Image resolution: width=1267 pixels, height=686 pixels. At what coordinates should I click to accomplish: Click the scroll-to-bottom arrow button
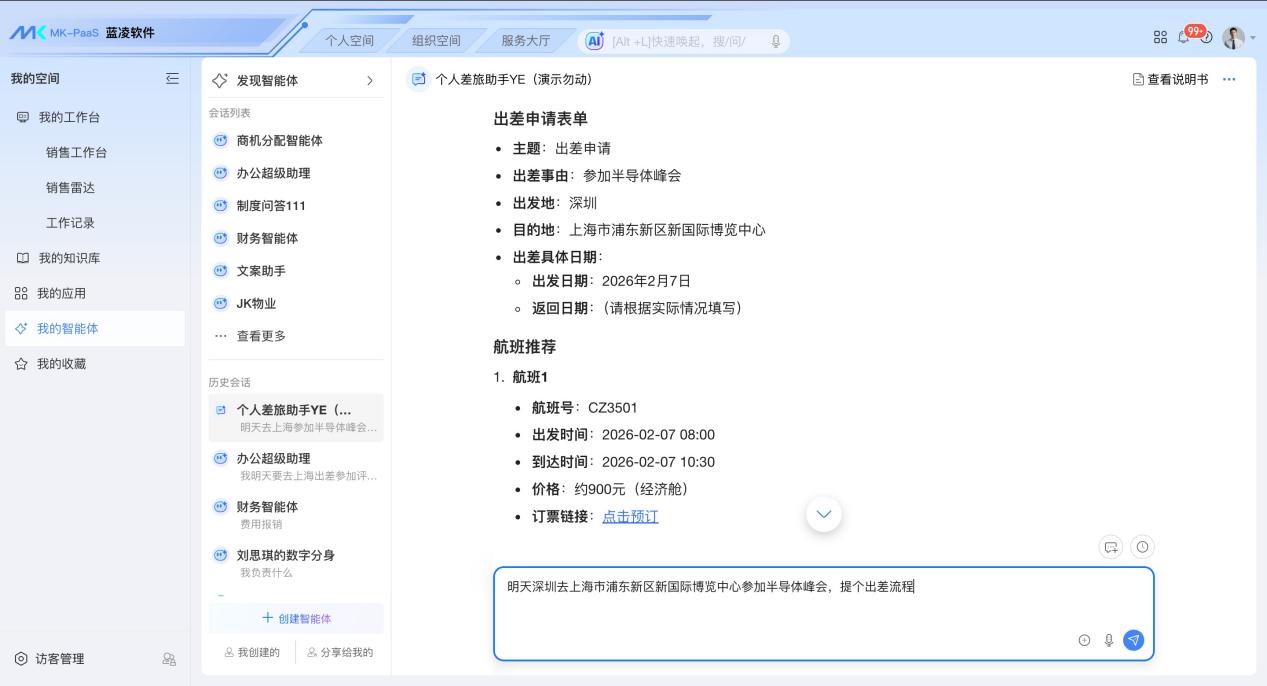[x=824, y=514]
